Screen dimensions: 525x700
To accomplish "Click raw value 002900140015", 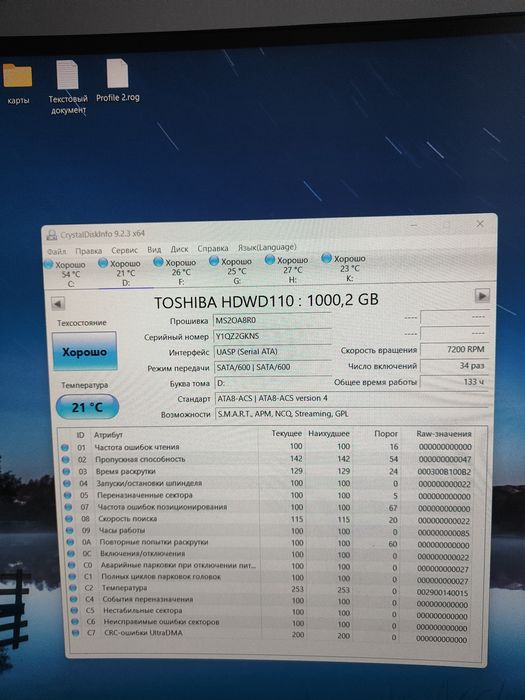I will tap(442, 593).
